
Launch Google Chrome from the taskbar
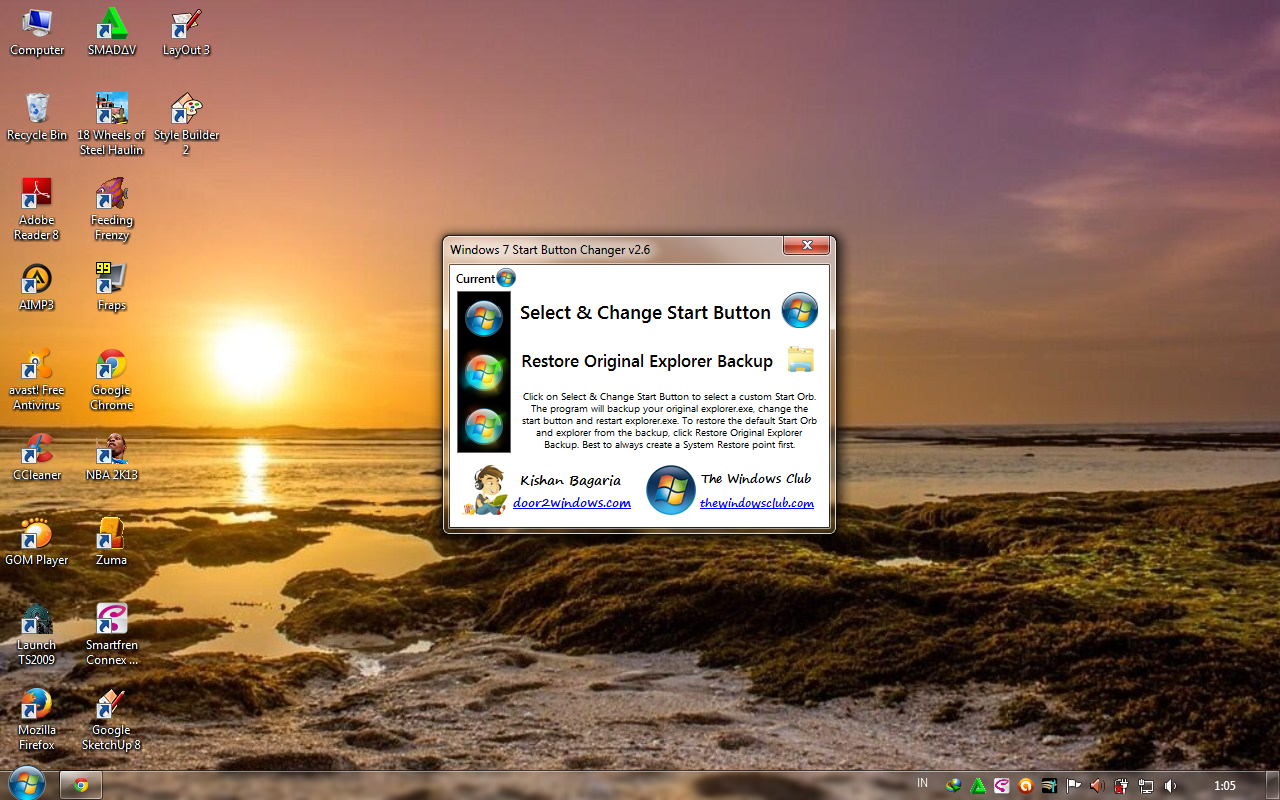[x=80, y=785]
